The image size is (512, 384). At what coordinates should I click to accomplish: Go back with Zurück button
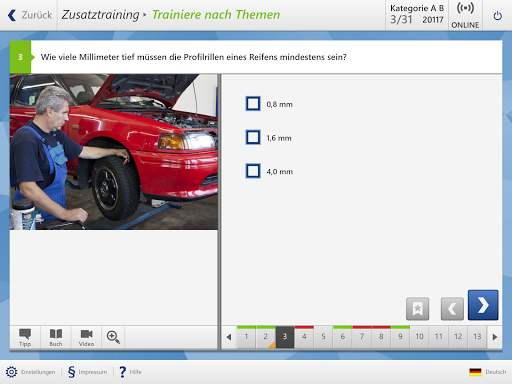[29, 15]
